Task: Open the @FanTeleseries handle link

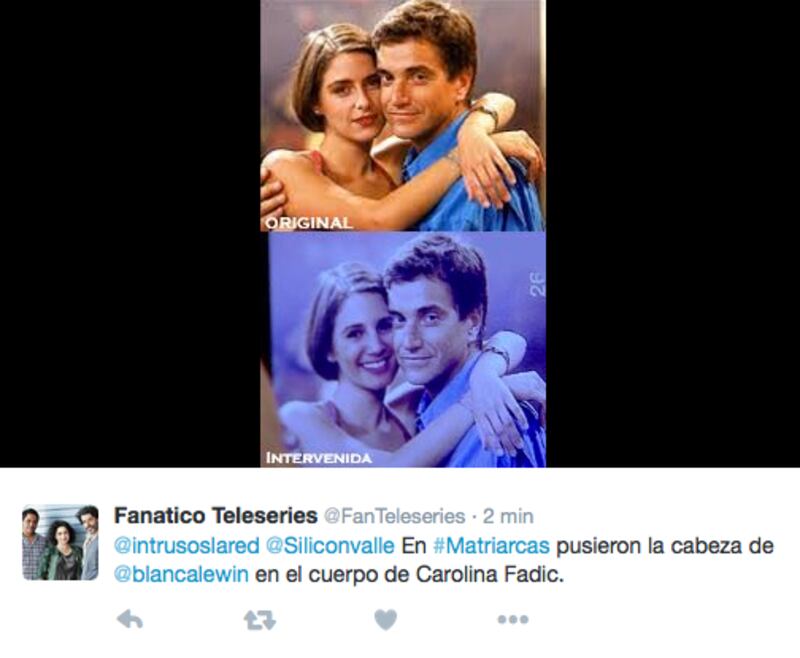Action: click(x=394, y=516)
